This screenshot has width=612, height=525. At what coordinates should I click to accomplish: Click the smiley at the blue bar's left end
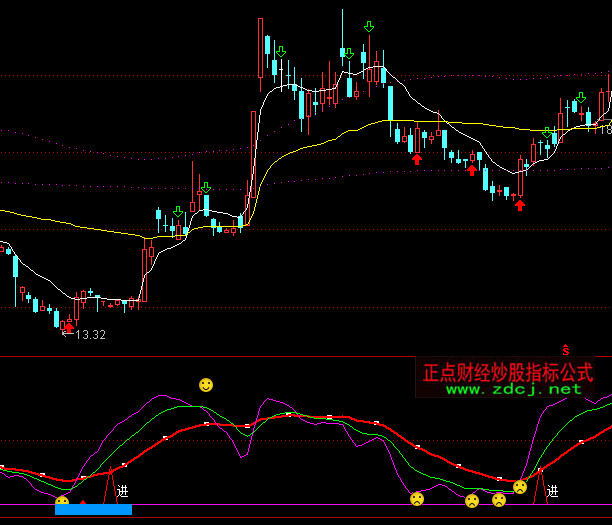(62, 501)
